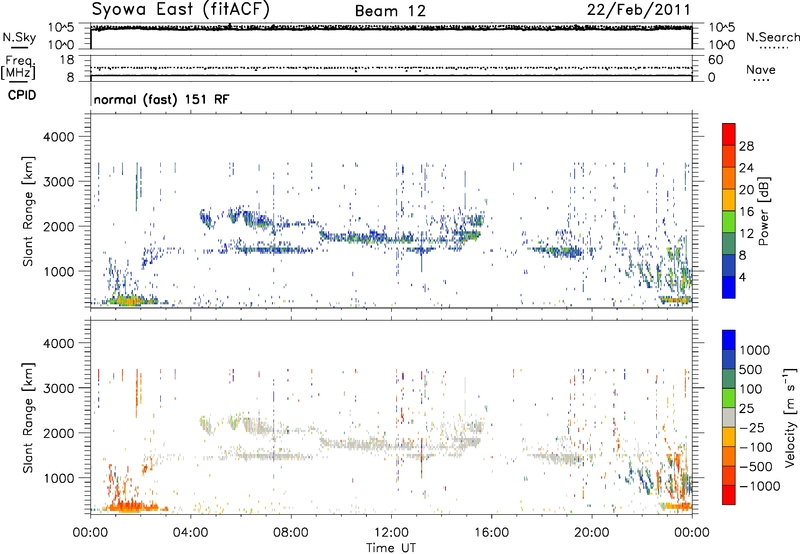Image resolution: width=800 pixels, height=554 pixels.
Task: Click the 16:00 time tick label
Action: [492, 533]
